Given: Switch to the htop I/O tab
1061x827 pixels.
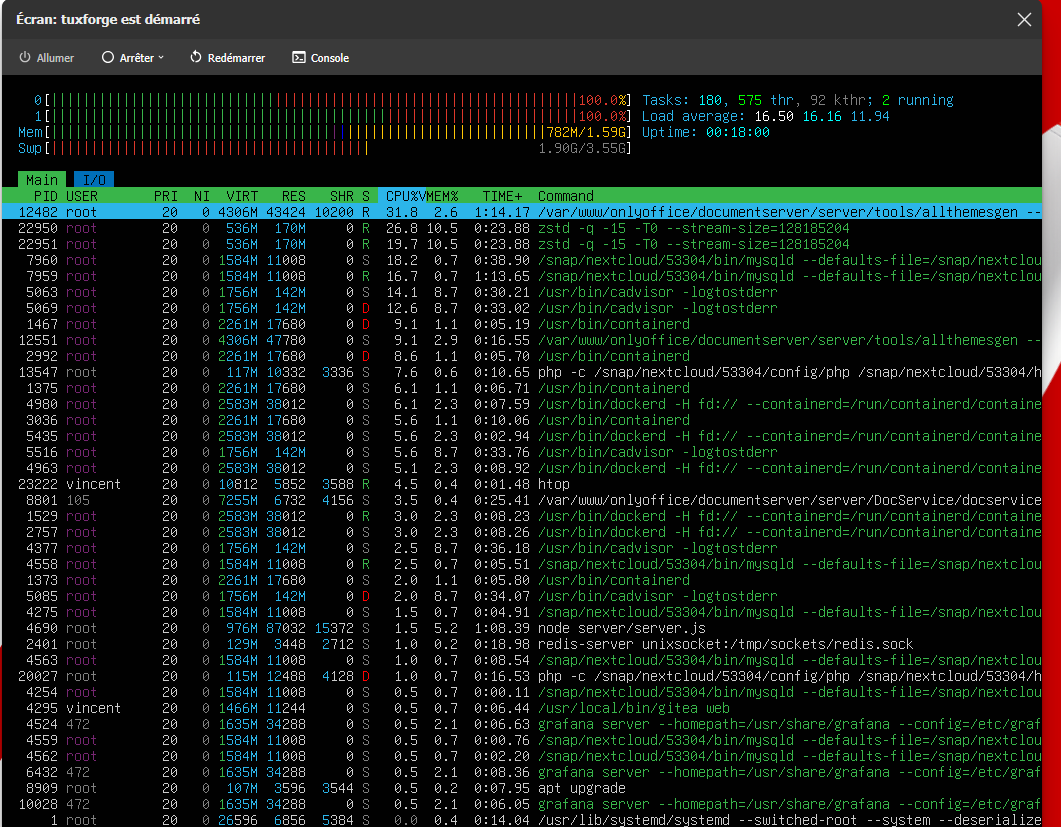Looking at the screenshot, I should (94, 180).
